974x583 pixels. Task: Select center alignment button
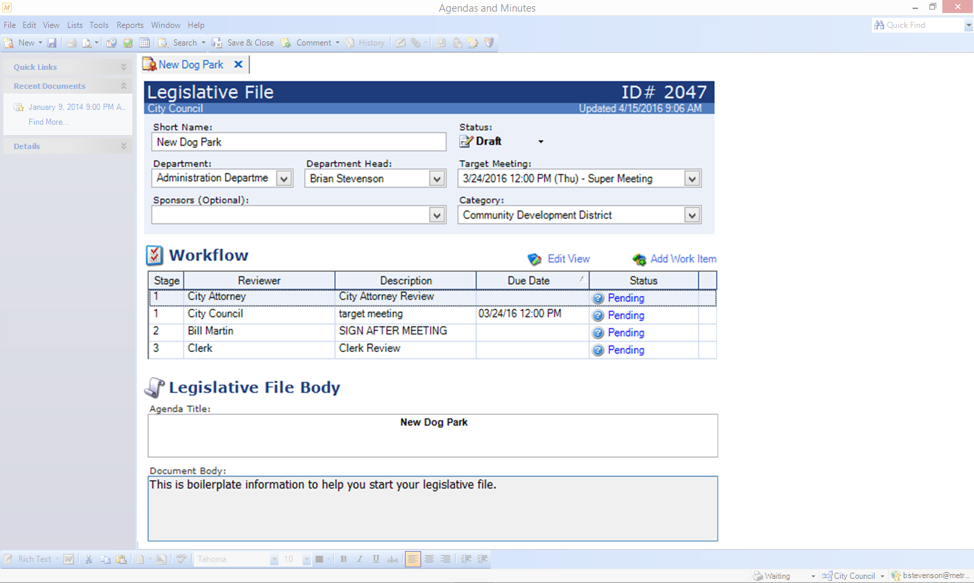pyautogui.click(x=429, y=559)
